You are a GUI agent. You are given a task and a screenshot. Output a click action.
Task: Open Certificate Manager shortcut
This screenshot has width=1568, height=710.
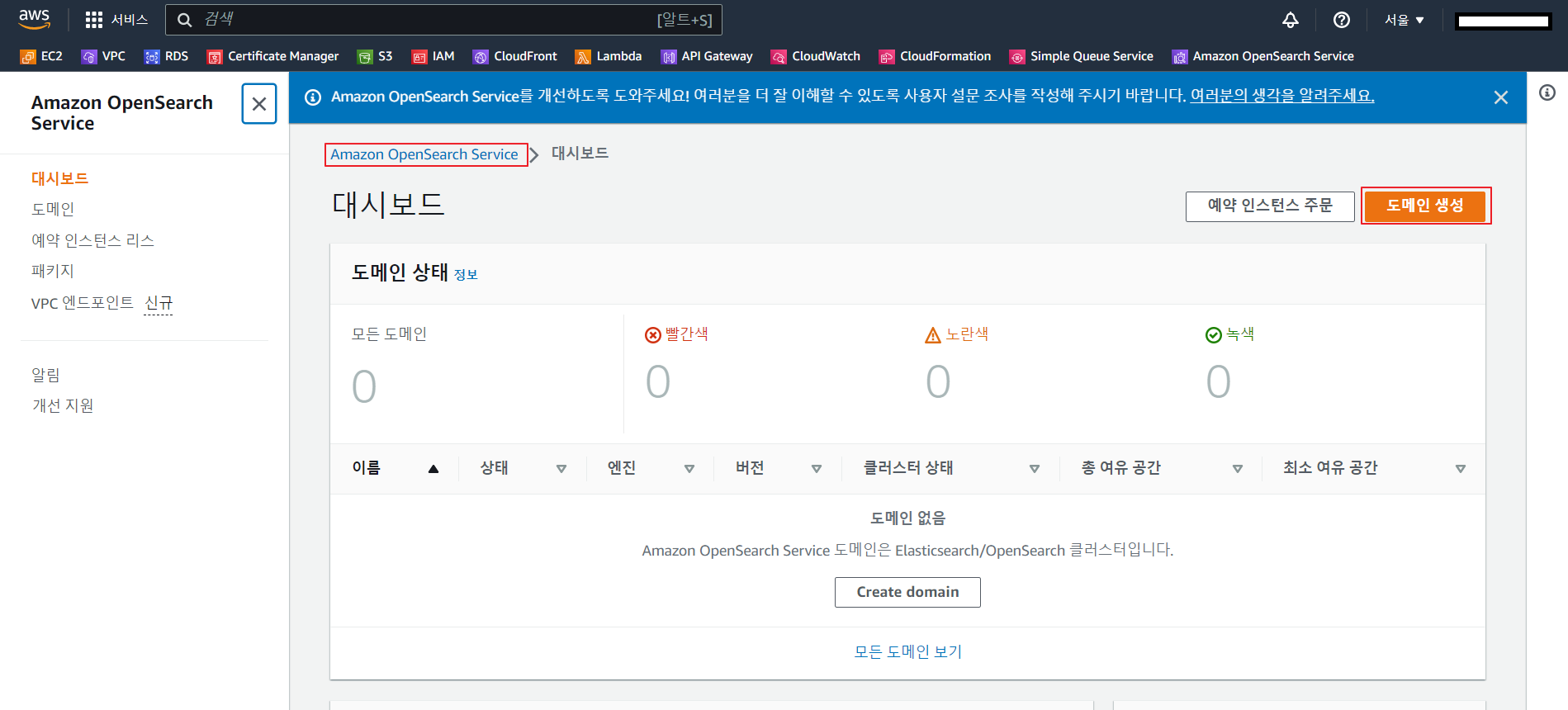272,56
